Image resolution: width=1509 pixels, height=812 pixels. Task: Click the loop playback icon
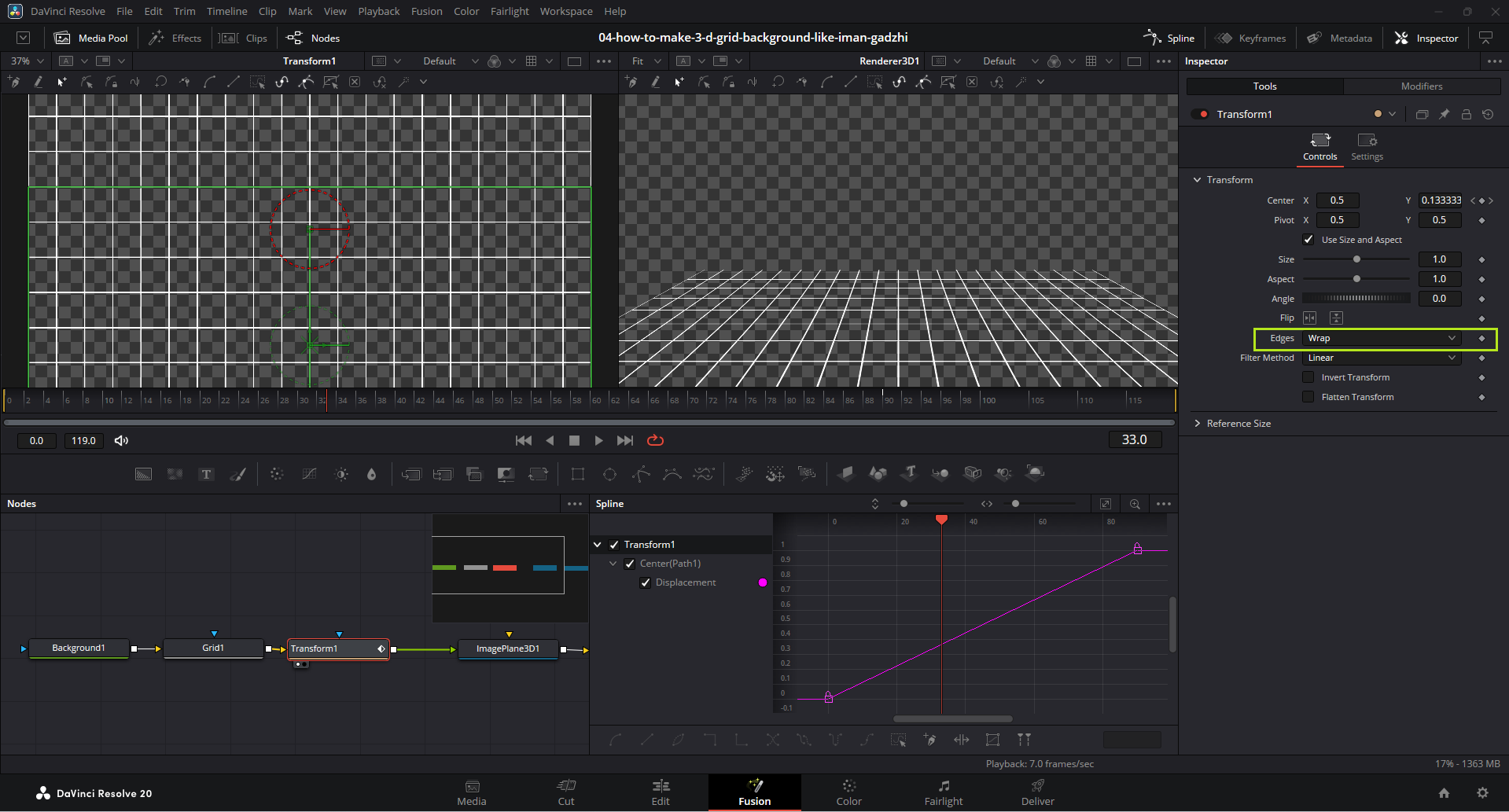(655, 440)
